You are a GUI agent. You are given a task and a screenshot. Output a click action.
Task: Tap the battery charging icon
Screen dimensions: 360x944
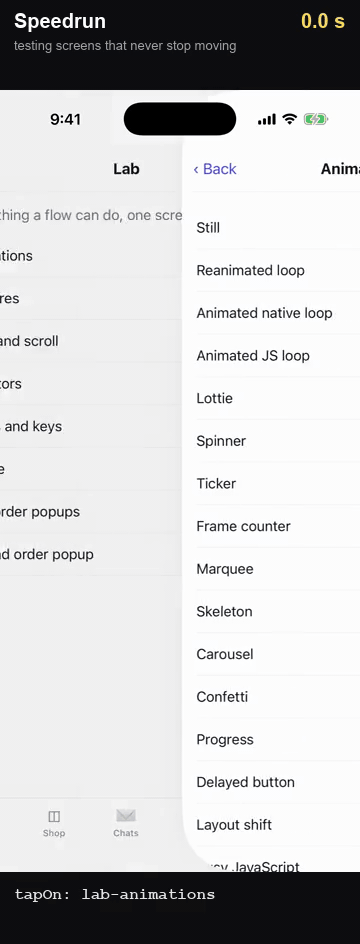click(315, 119)
